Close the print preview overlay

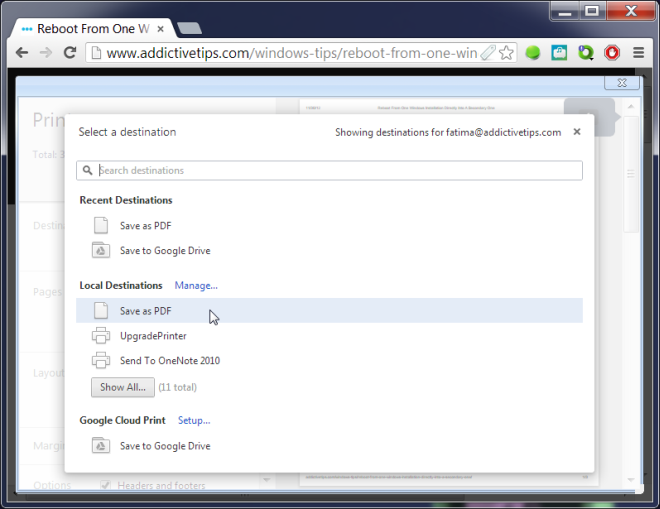click(622, 83)
